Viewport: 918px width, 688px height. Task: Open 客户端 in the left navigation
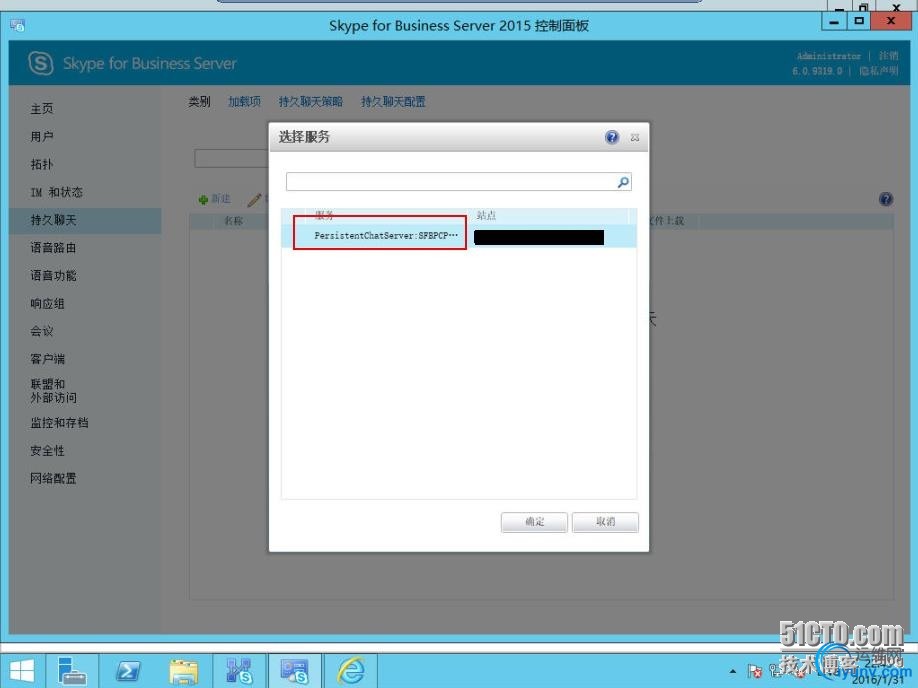[x=47, y=359]
